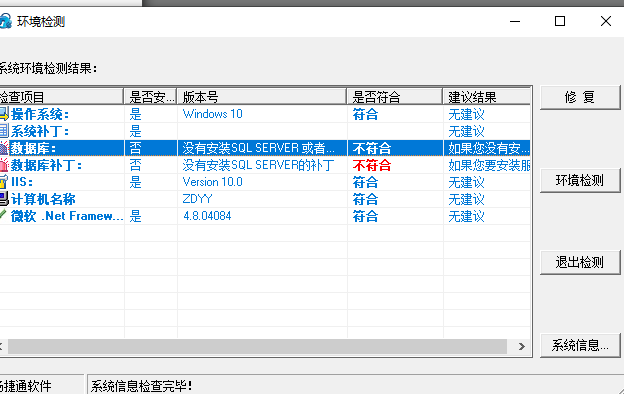This screenshot has width=624, height=394.
Task: Open 系统信息... system info dialog
Action: [x=580, y=345]
